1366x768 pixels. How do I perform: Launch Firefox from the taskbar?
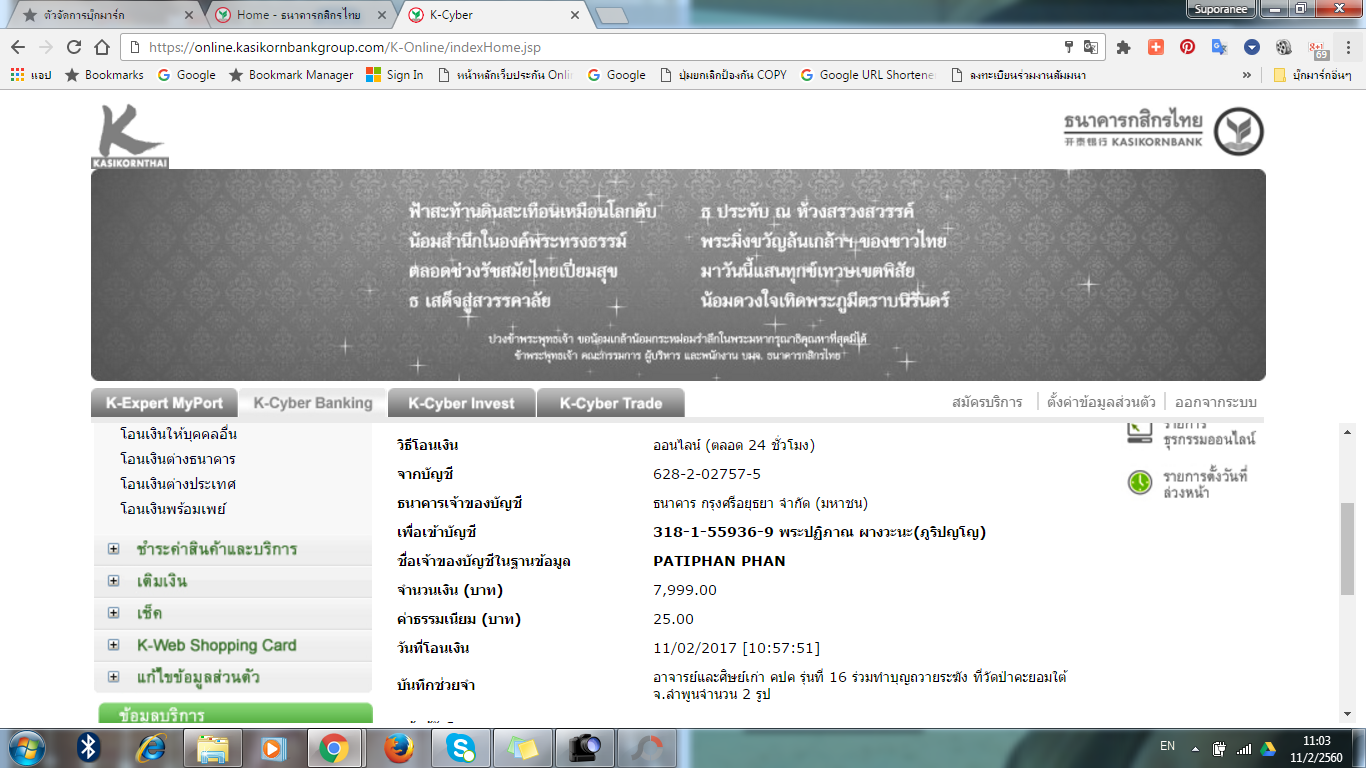click(399, 748)
